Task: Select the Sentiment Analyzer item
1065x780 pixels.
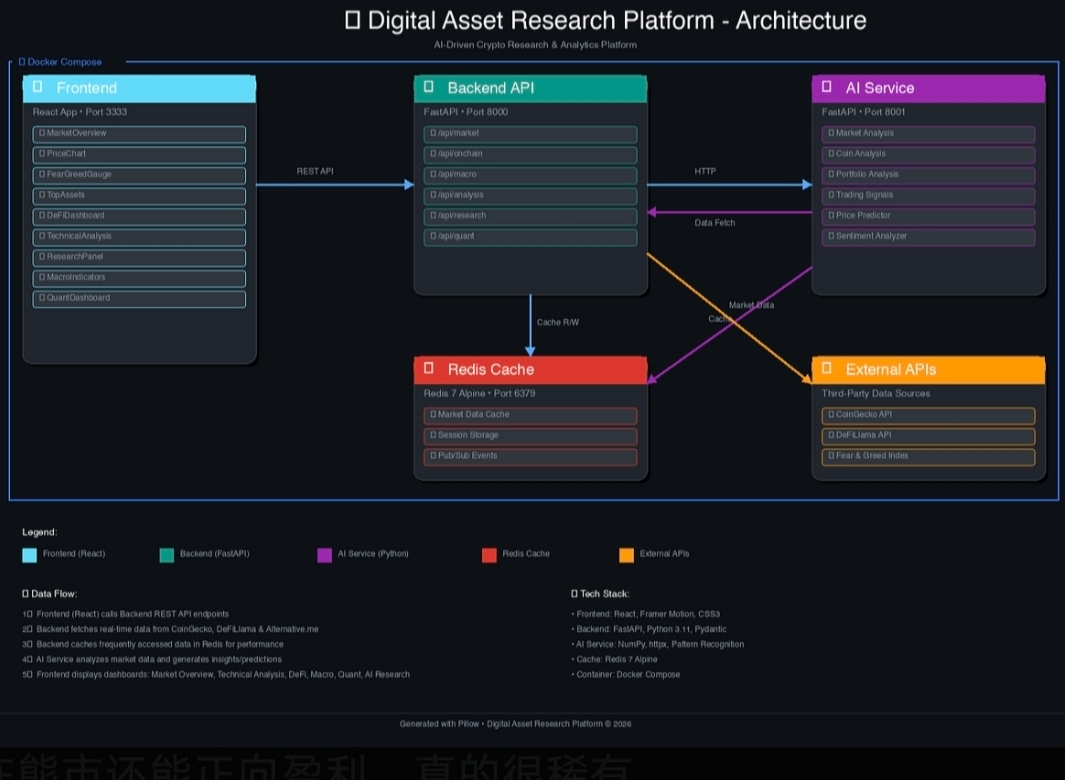Action: (928, 237)
